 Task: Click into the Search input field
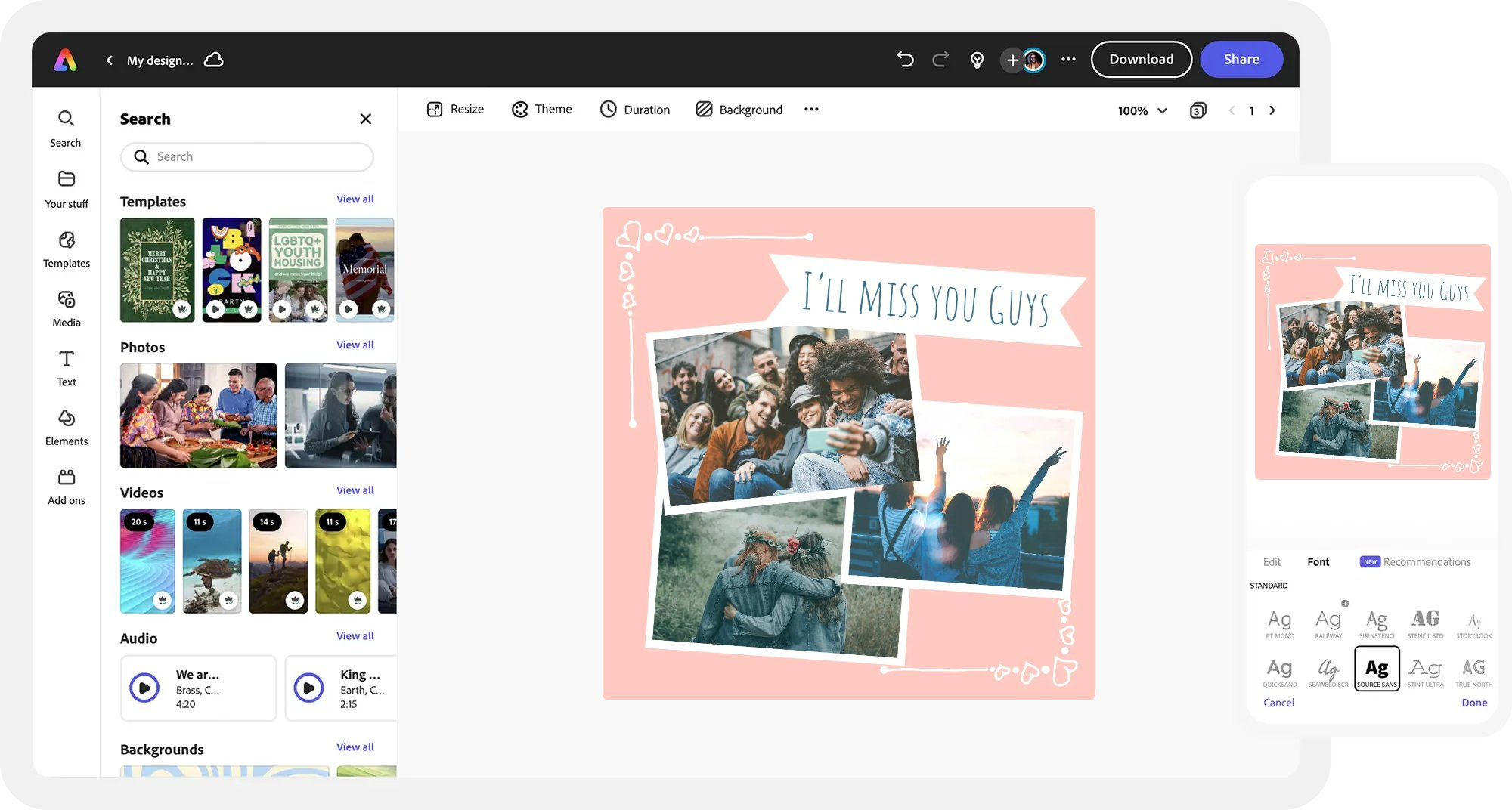click(247, 156)
